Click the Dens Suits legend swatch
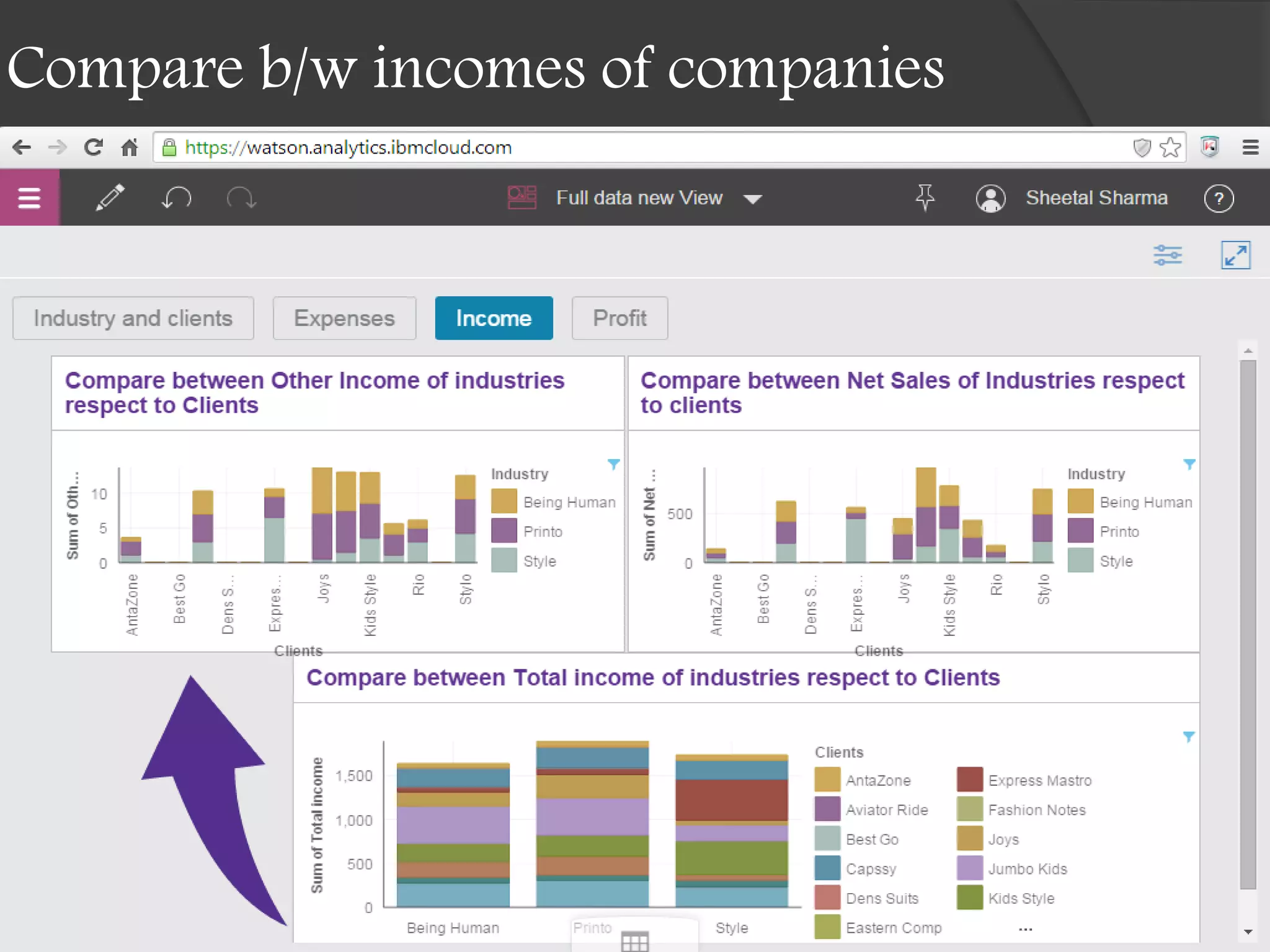Viewport: 1270px width, 952px height. pos(827,897)
